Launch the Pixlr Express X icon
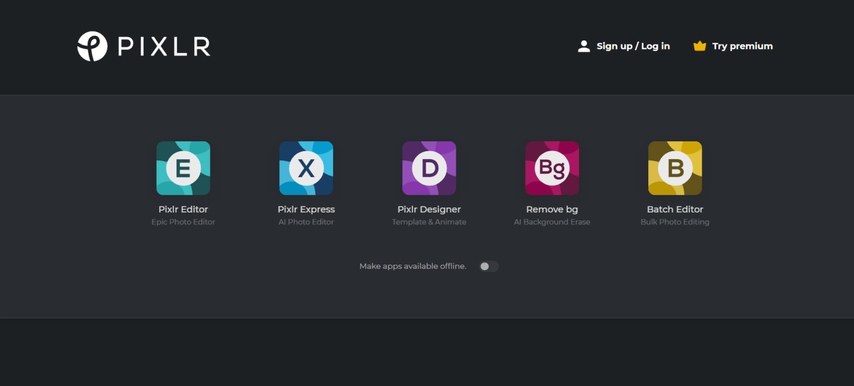Viewport: 854px width, 386px height. 306,168
